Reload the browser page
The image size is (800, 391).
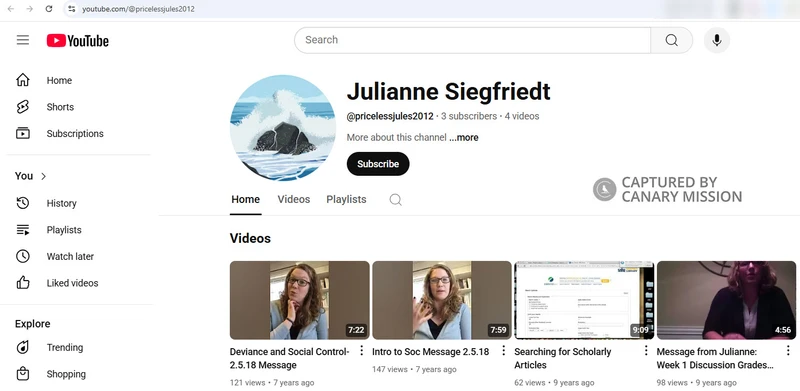click(48, 9)
